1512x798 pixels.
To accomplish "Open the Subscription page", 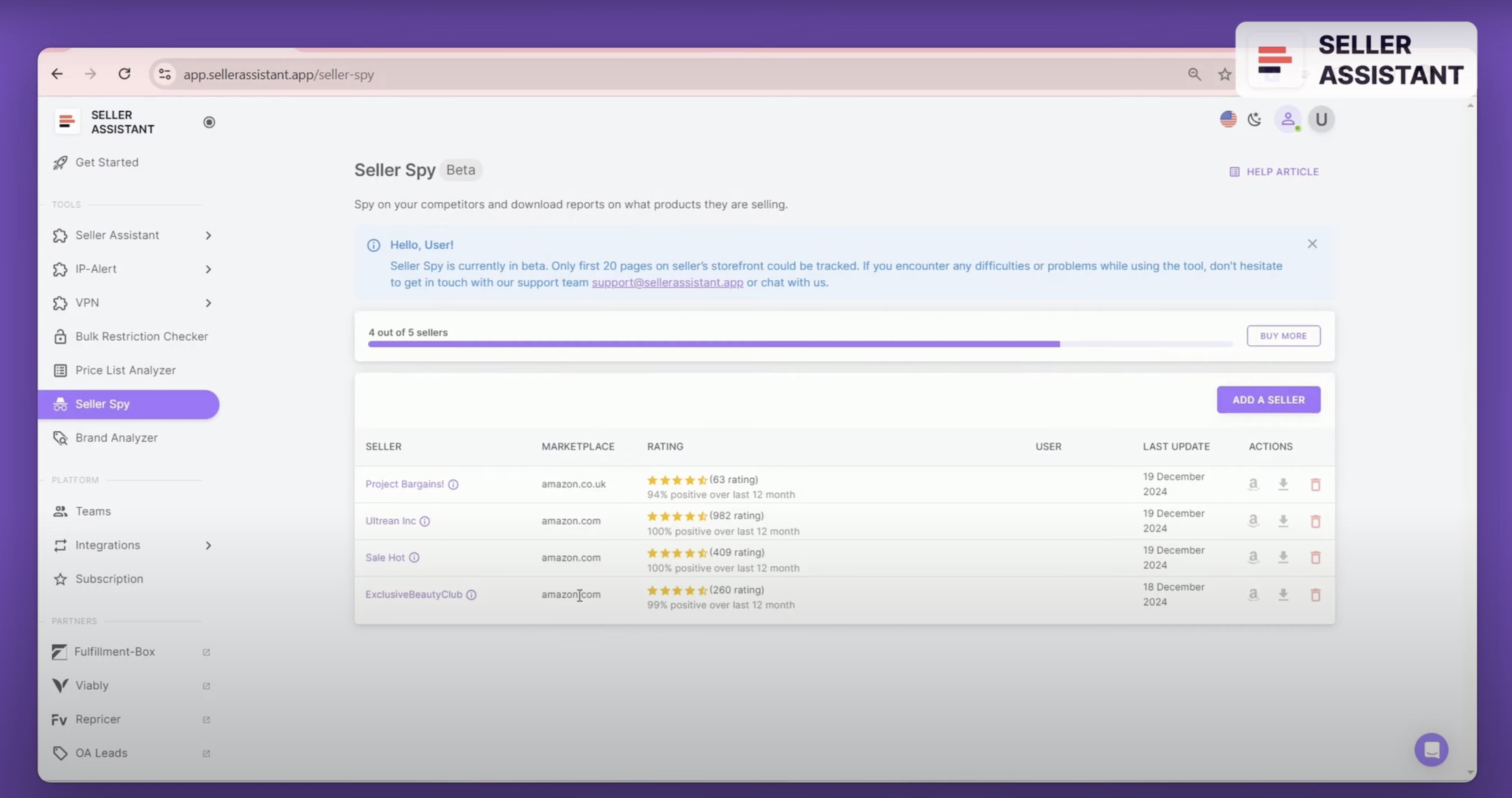I will [x=108, y=578].
